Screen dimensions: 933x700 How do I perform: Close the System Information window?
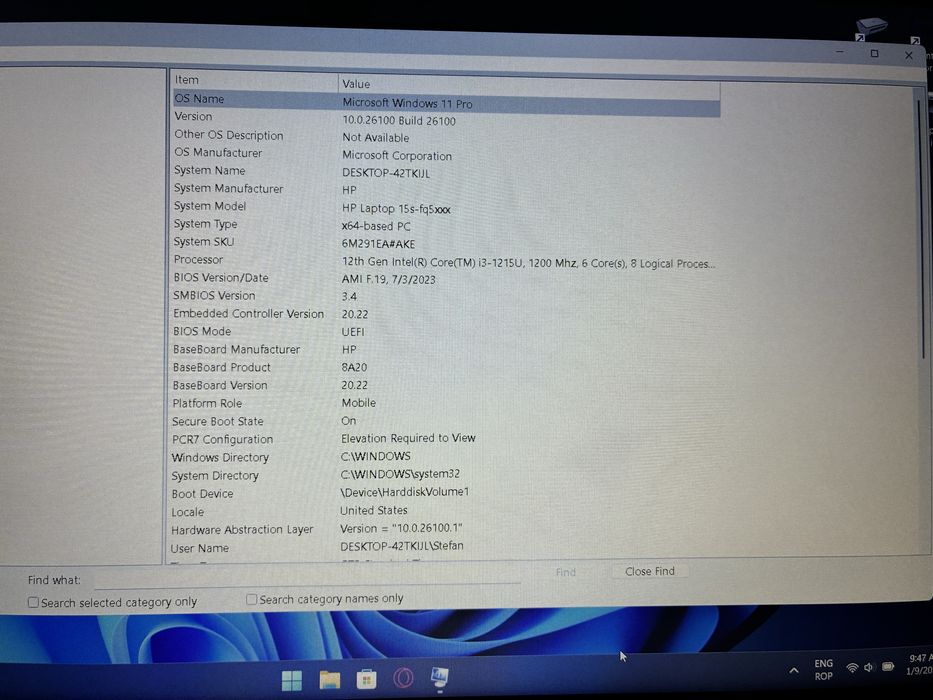(909, 55)
